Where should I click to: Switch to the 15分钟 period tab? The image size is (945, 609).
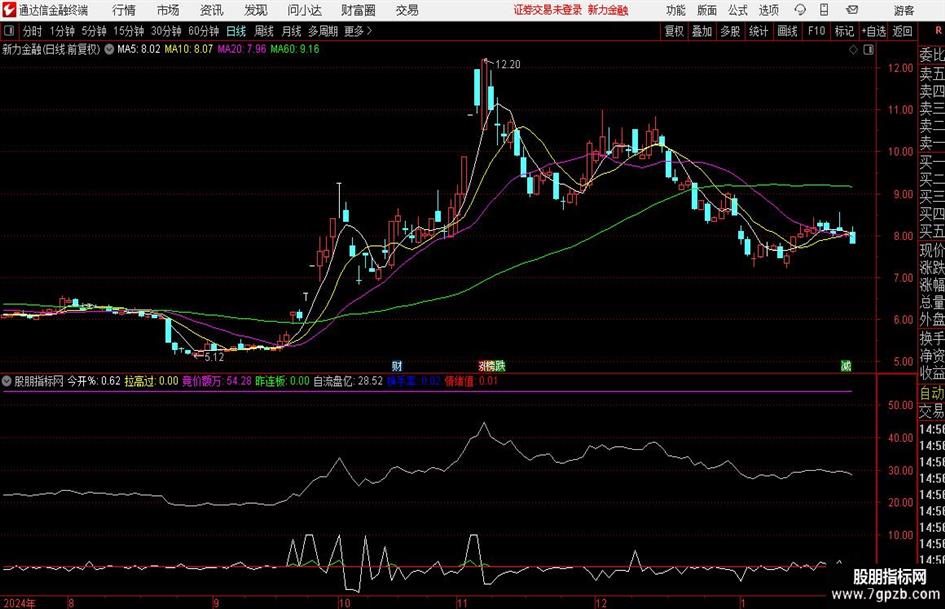[x=128, y=31]
